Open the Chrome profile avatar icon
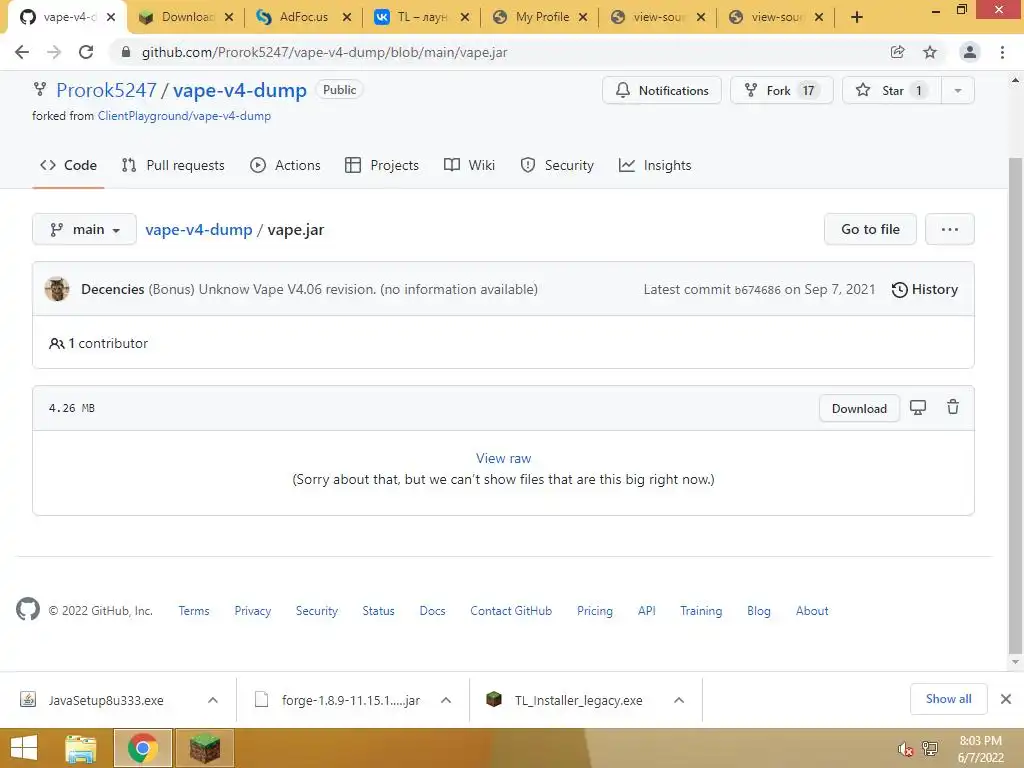1024x768 pixels. 970,52
